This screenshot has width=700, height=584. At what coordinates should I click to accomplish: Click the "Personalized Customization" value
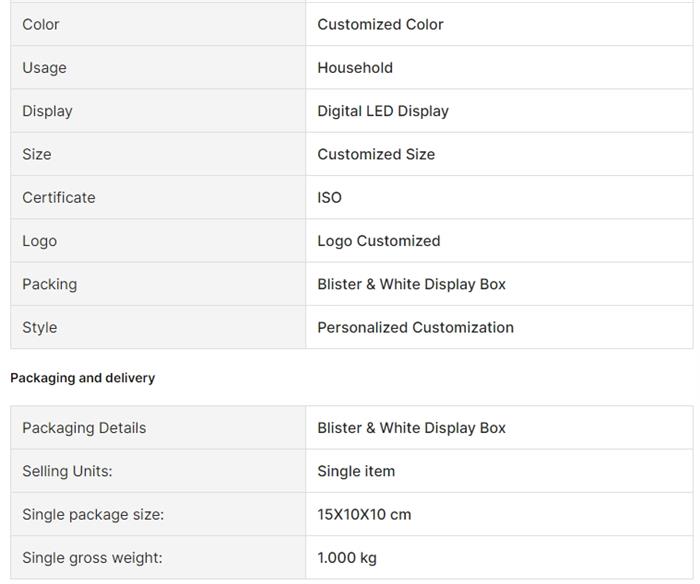point(415,327)
